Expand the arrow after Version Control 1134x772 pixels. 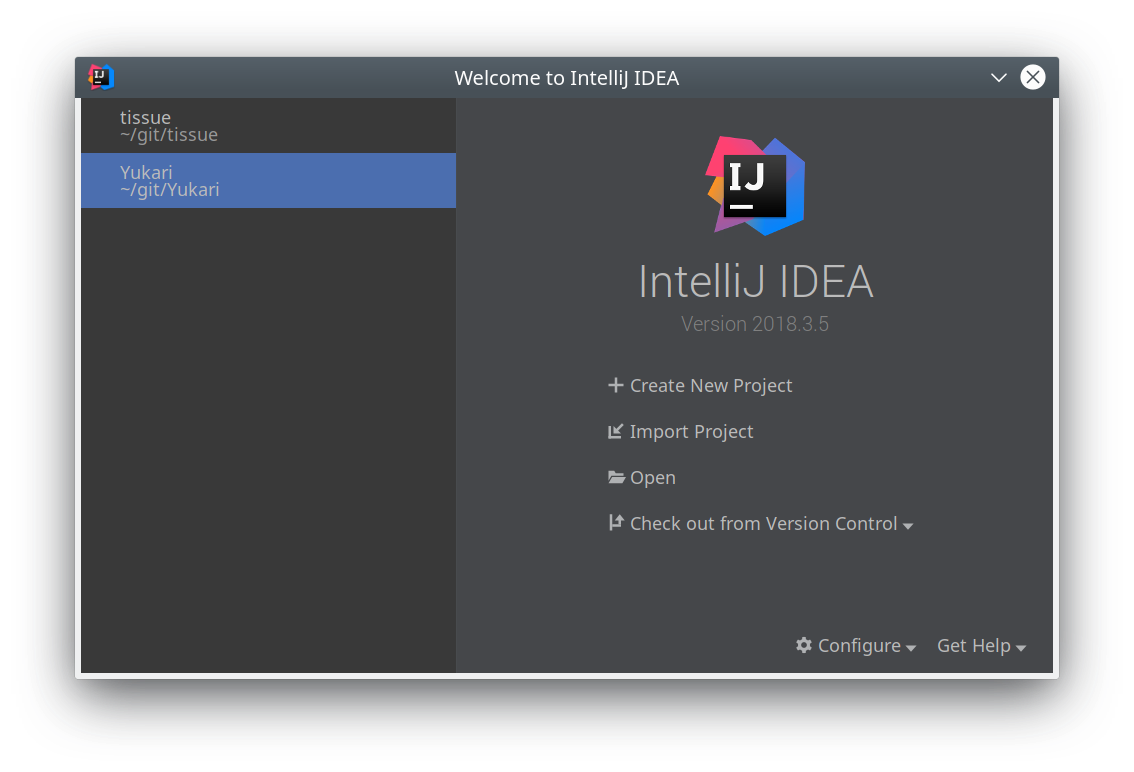tap(908, 526)
